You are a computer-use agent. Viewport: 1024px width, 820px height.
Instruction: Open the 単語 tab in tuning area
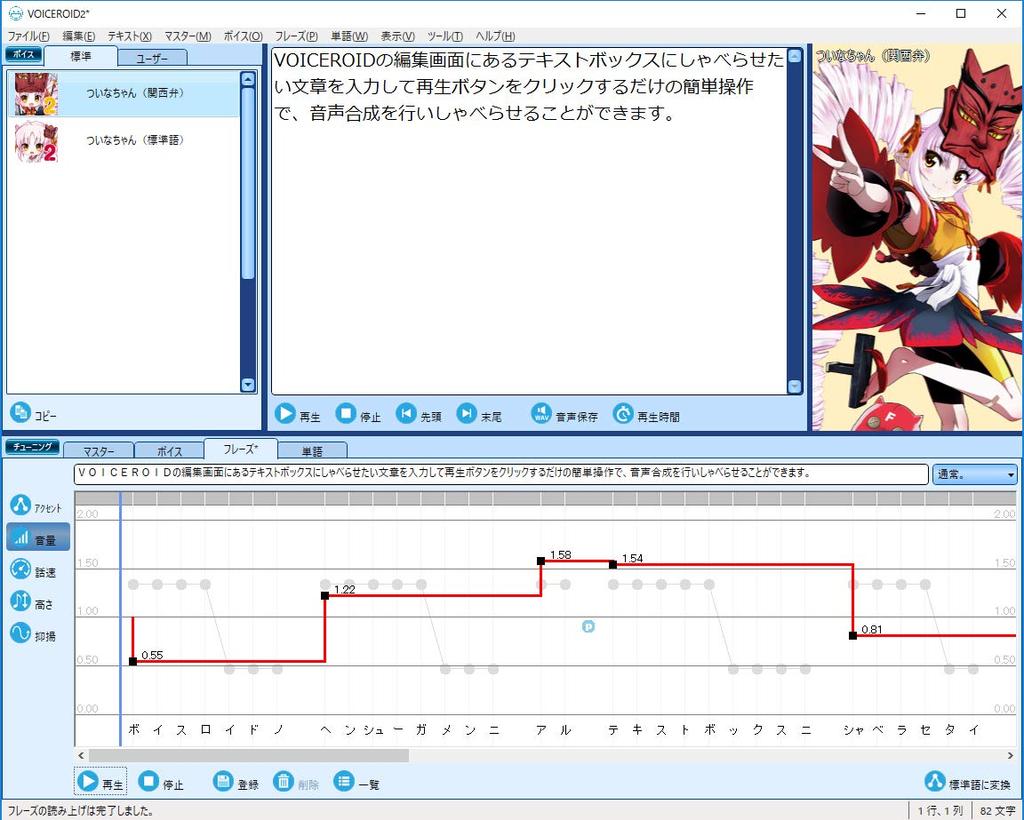[313, 450]
